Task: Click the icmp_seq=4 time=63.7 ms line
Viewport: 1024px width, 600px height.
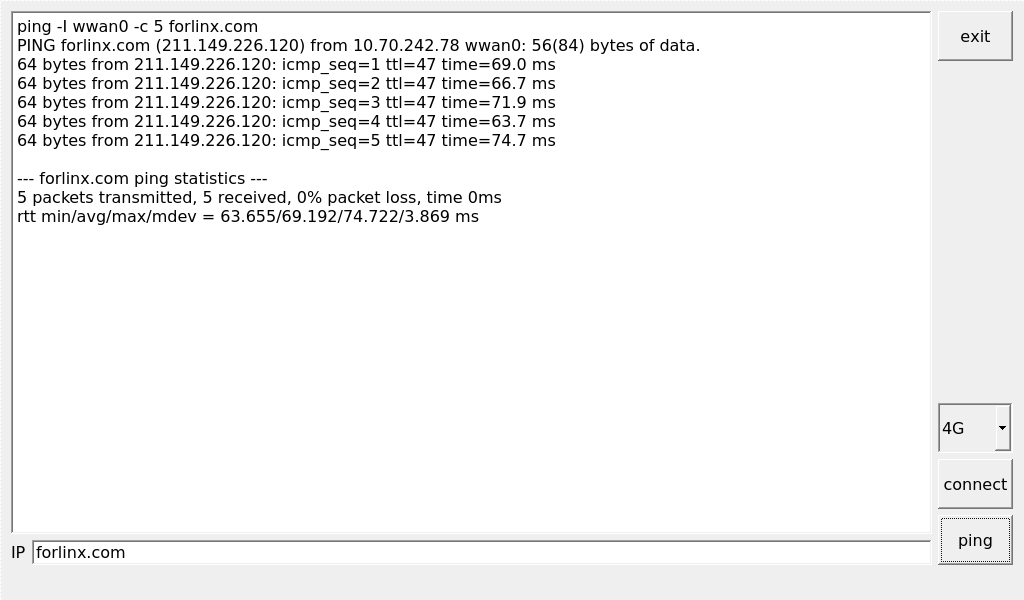Action: pos(286,121)
